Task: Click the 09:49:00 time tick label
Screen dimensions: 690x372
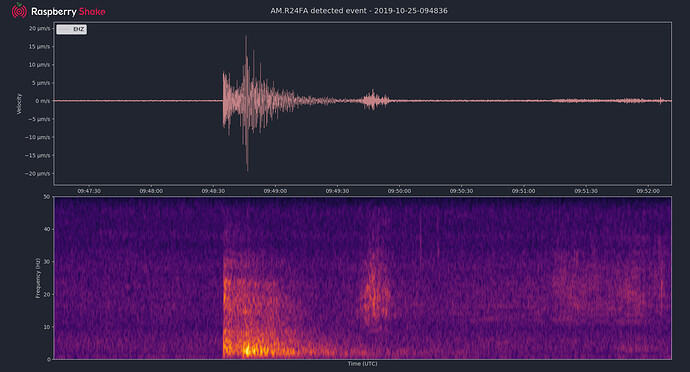Action: 275,191
